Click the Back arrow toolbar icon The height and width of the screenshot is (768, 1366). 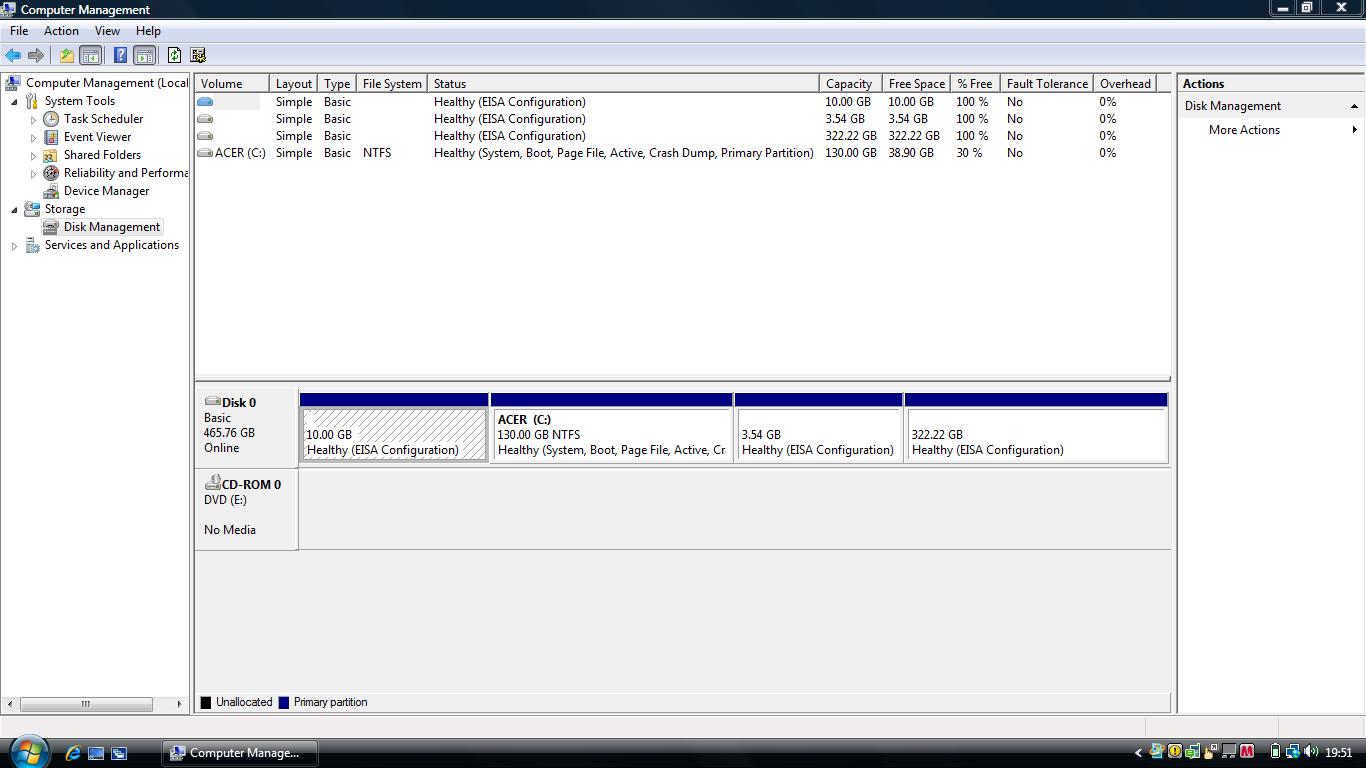(x=13, y=56)
